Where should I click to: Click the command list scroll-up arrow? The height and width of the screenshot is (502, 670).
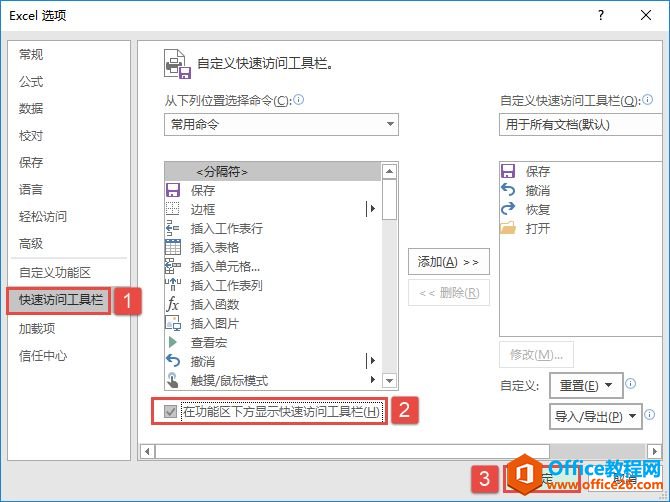click(389, 172)
